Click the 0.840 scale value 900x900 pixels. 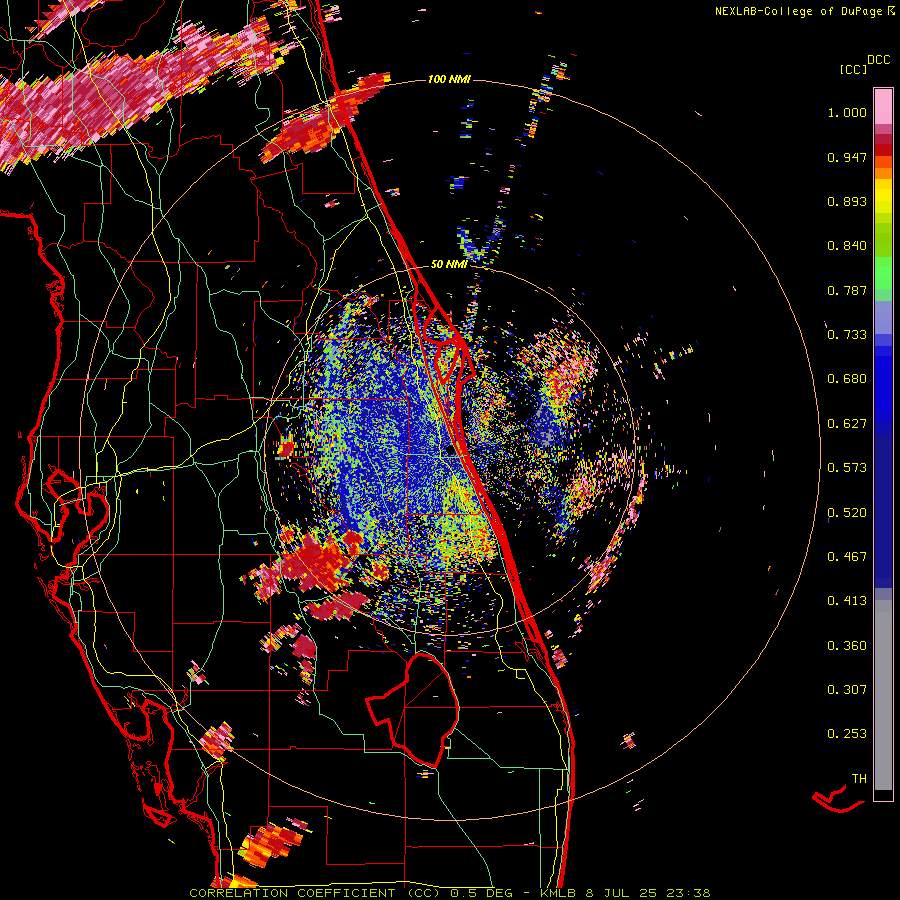coord(847,246)
